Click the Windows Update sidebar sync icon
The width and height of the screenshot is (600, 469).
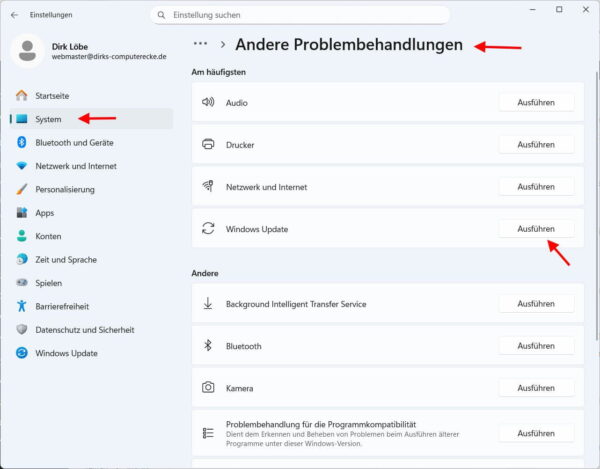pos(22,353)
